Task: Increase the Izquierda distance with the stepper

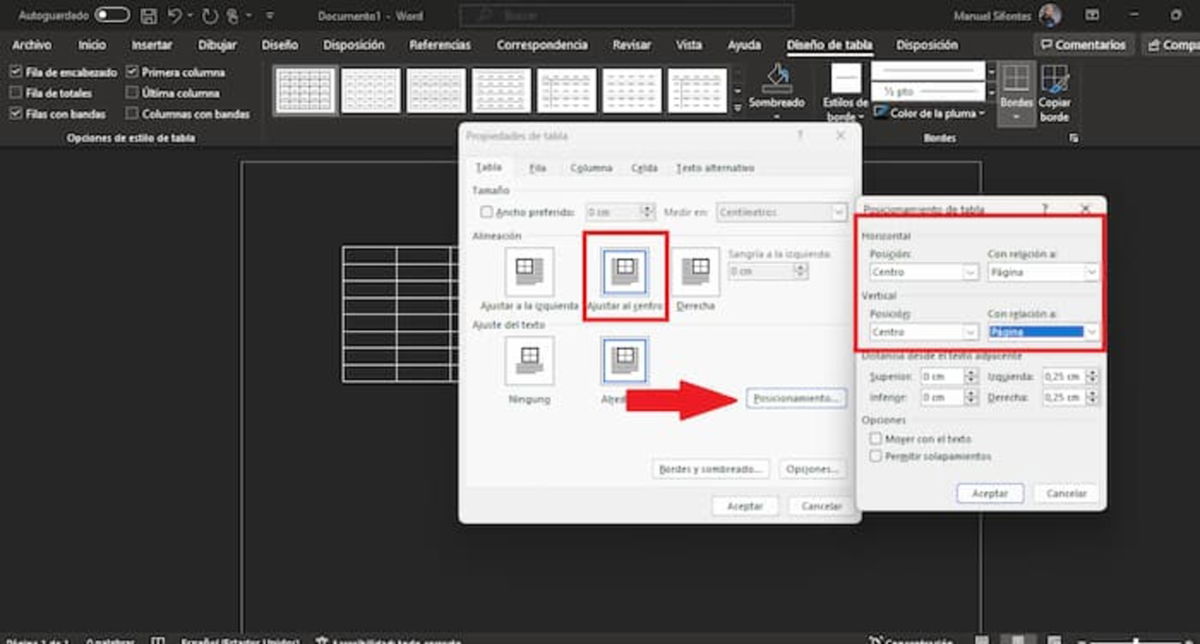Action: (x=1092, y=372)
